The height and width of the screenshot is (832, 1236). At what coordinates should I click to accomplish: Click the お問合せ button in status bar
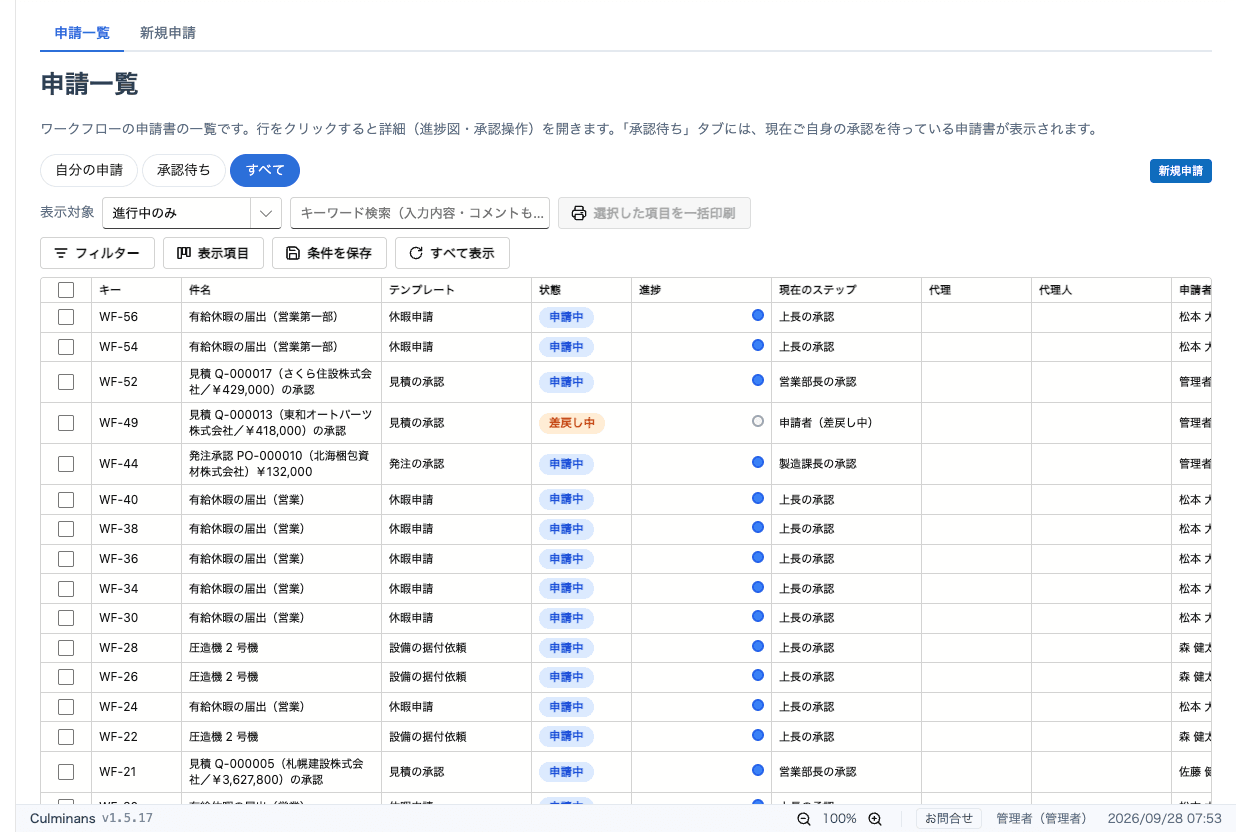[949, 818]
